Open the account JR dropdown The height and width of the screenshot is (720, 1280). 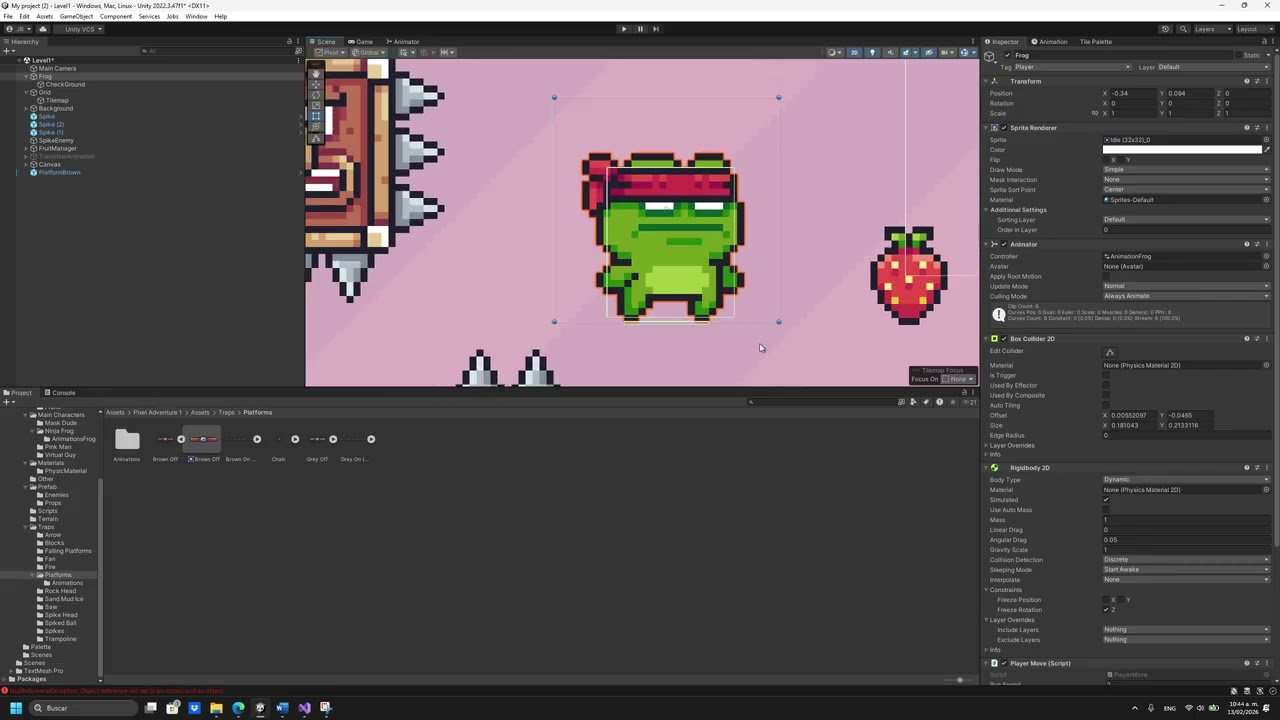18,29
